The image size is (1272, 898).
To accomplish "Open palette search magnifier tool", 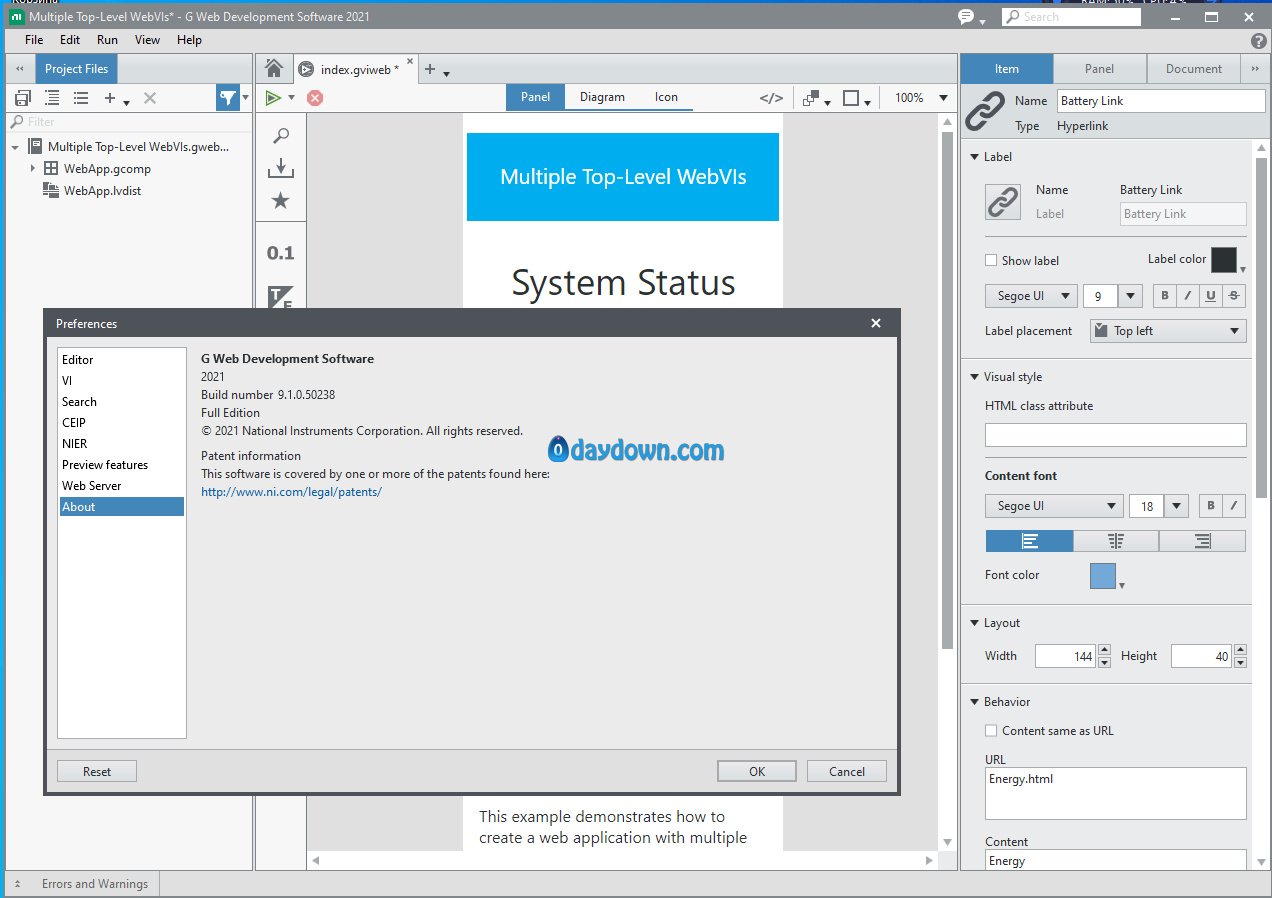I will tap(281, 136).
